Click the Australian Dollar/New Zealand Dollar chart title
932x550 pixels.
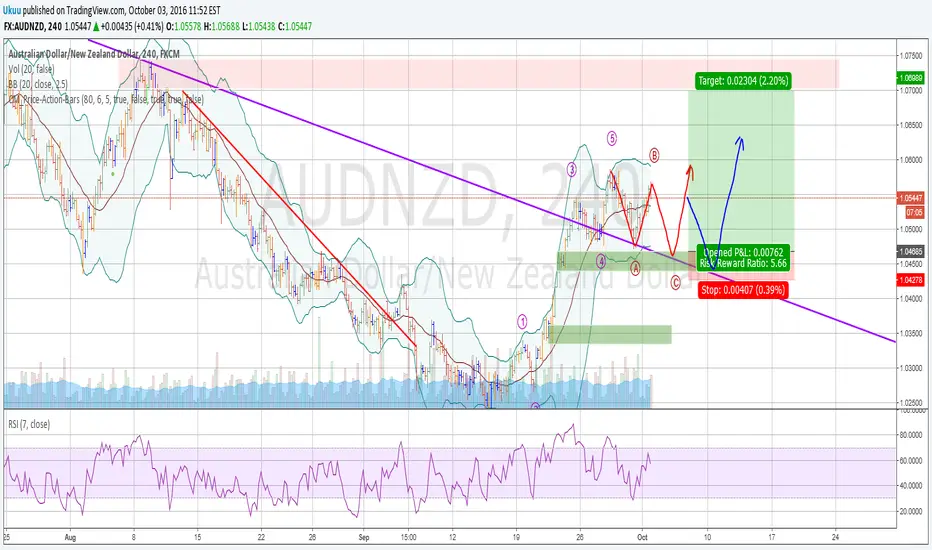pyautogui.click(x=94, y=54)
